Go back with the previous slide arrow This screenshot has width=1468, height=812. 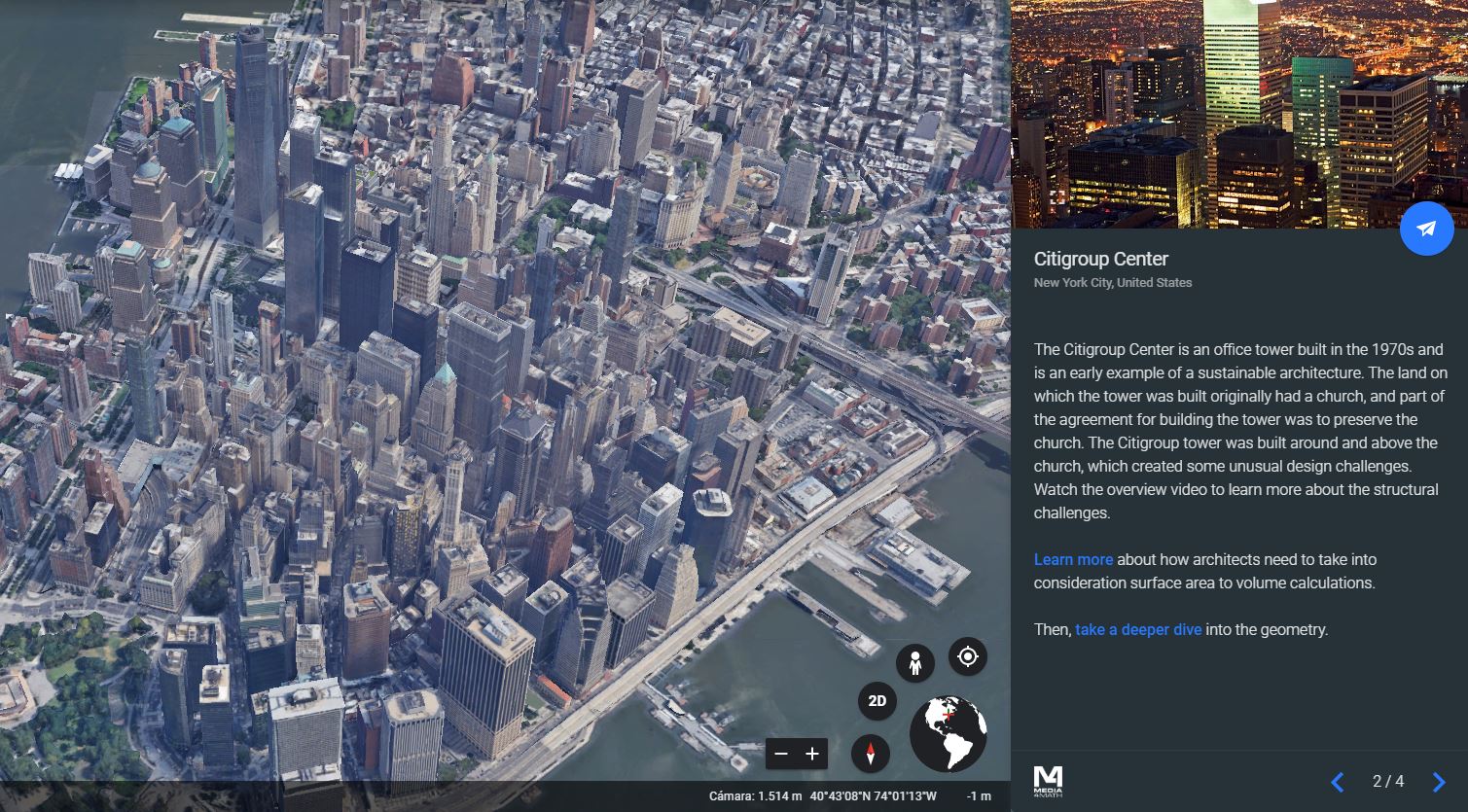[1338, 782]
